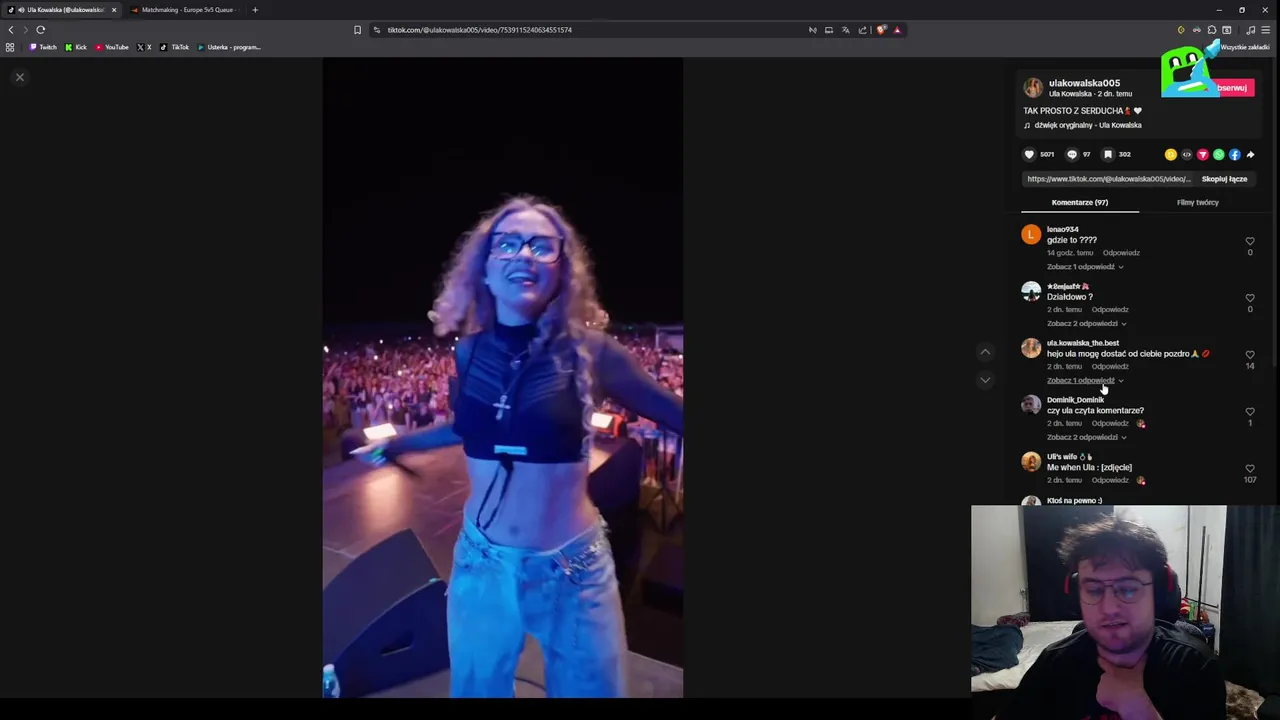This screenshot has height=720, width=1280.
Task: Expand 'Zobacz 2 odpowiedzi' under Działdowo comment
Action: tap(1087, 324)
